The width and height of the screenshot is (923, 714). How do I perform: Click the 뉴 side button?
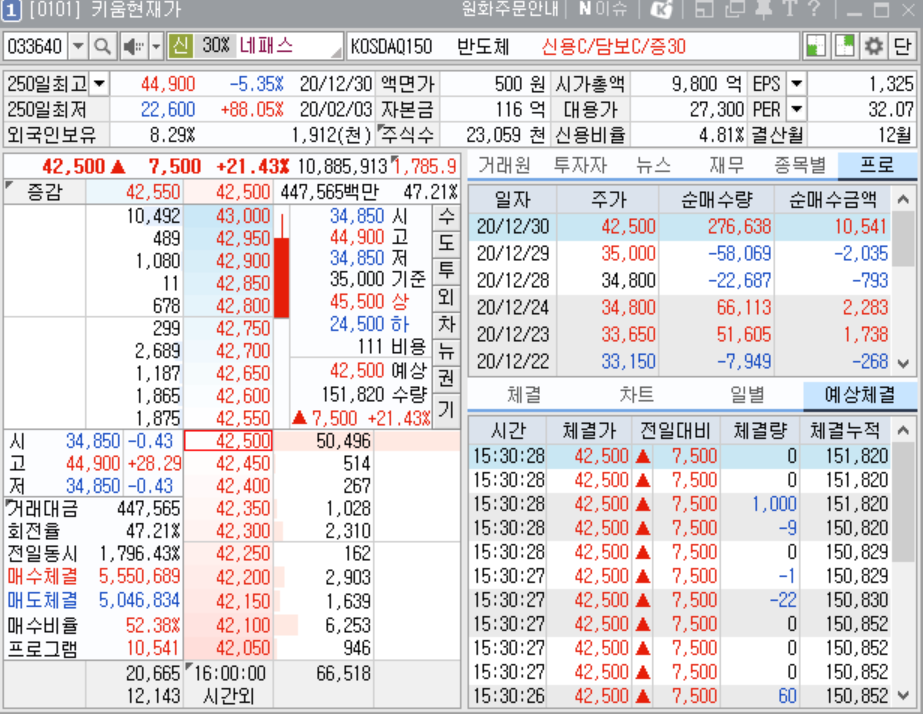446,352
